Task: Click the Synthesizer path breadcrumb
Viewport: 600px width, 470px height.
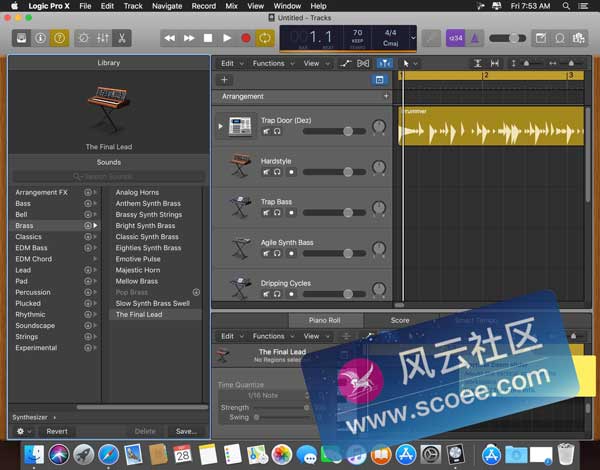Action: [30, 418]
